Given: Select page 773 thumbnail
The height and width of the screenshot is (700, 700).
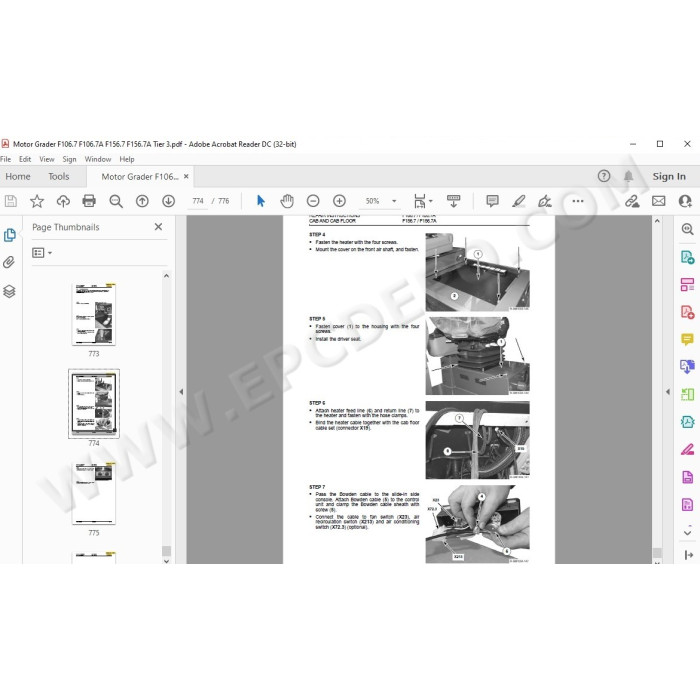Looking at the screenshot, I should point(94,314).
